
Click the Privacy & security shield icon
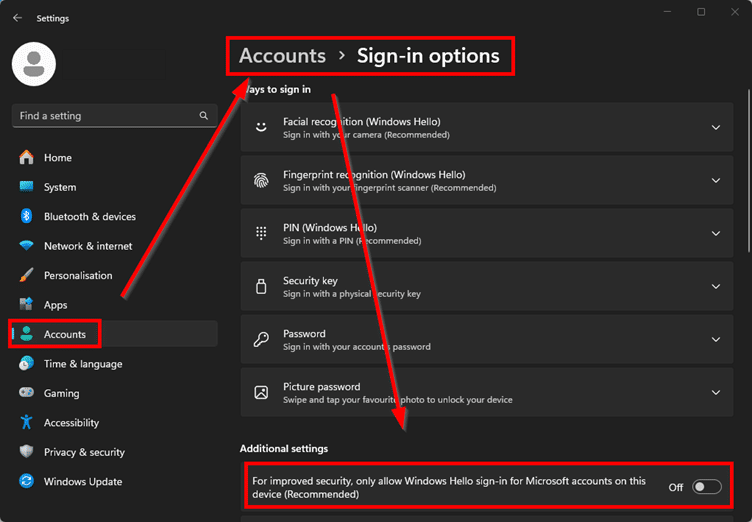coord(26,451)
